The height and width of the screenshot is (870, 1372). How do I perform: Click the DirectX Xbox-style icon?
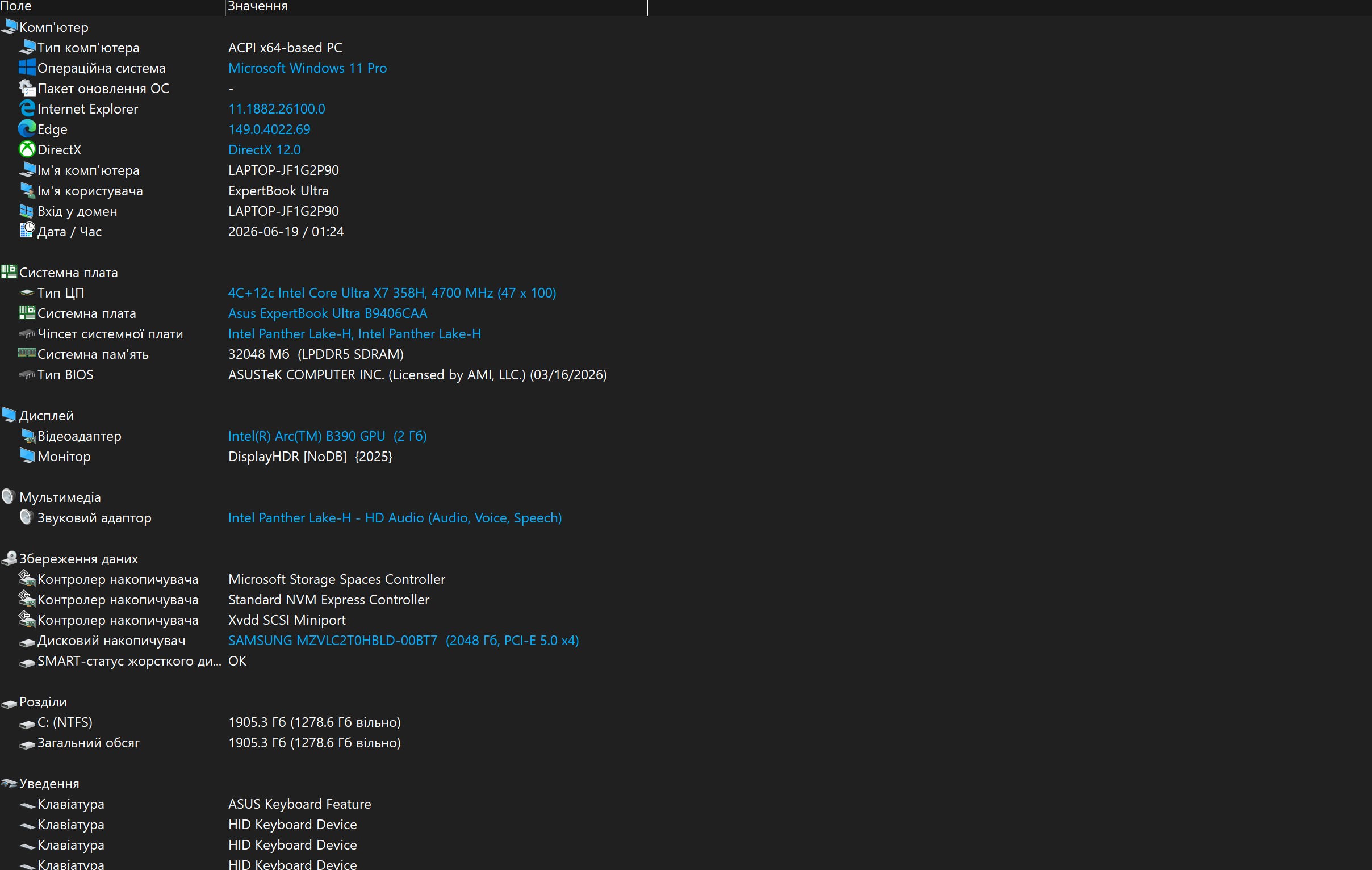[x=27, y=149]
